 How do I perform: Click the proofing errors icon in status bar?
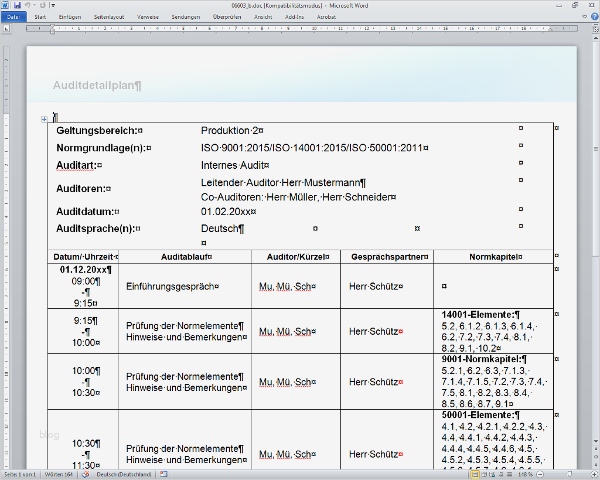(x=84, y=474)
